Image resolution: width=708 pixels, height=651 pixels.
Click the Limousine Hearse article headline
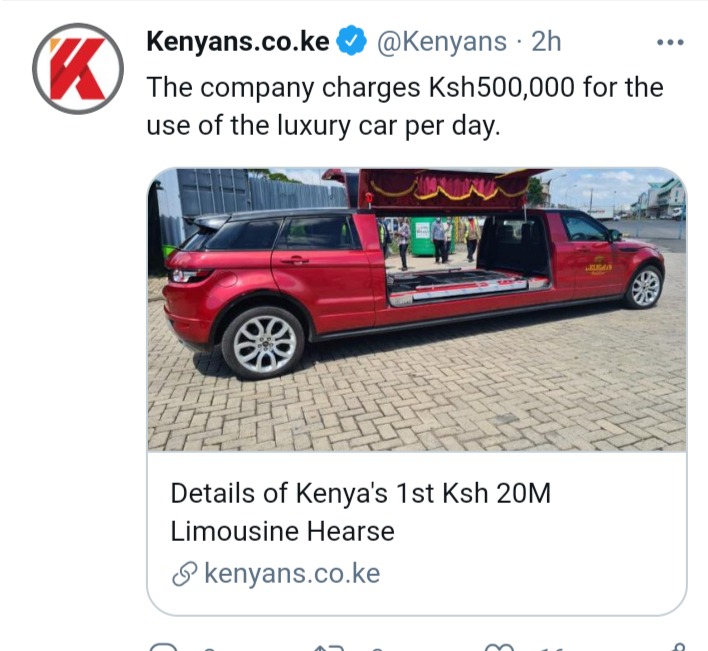[360, 512]
